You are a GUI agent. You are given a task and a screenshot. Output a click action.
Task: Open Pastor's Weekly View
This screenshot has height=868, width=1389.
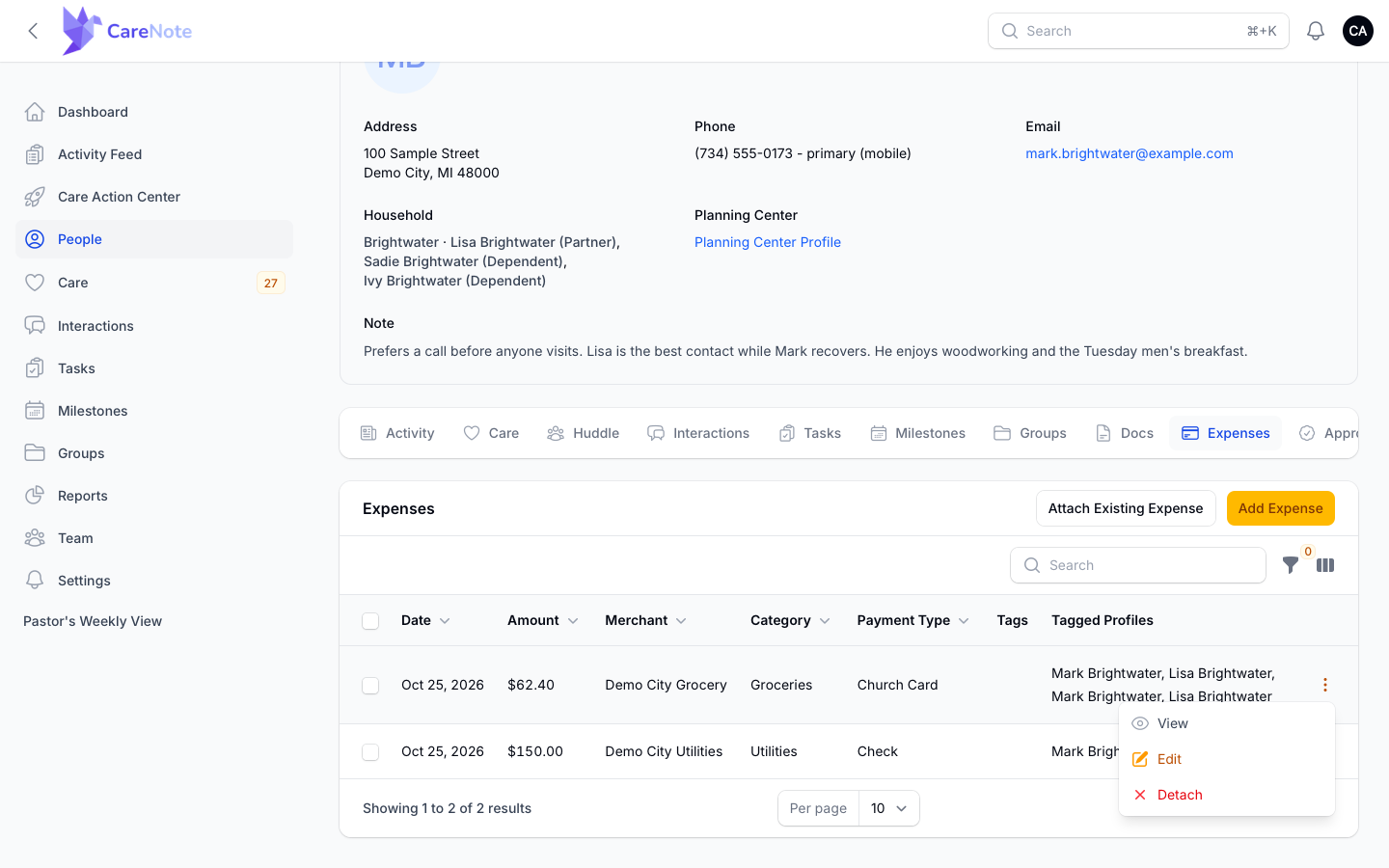(x=93, y=621)
